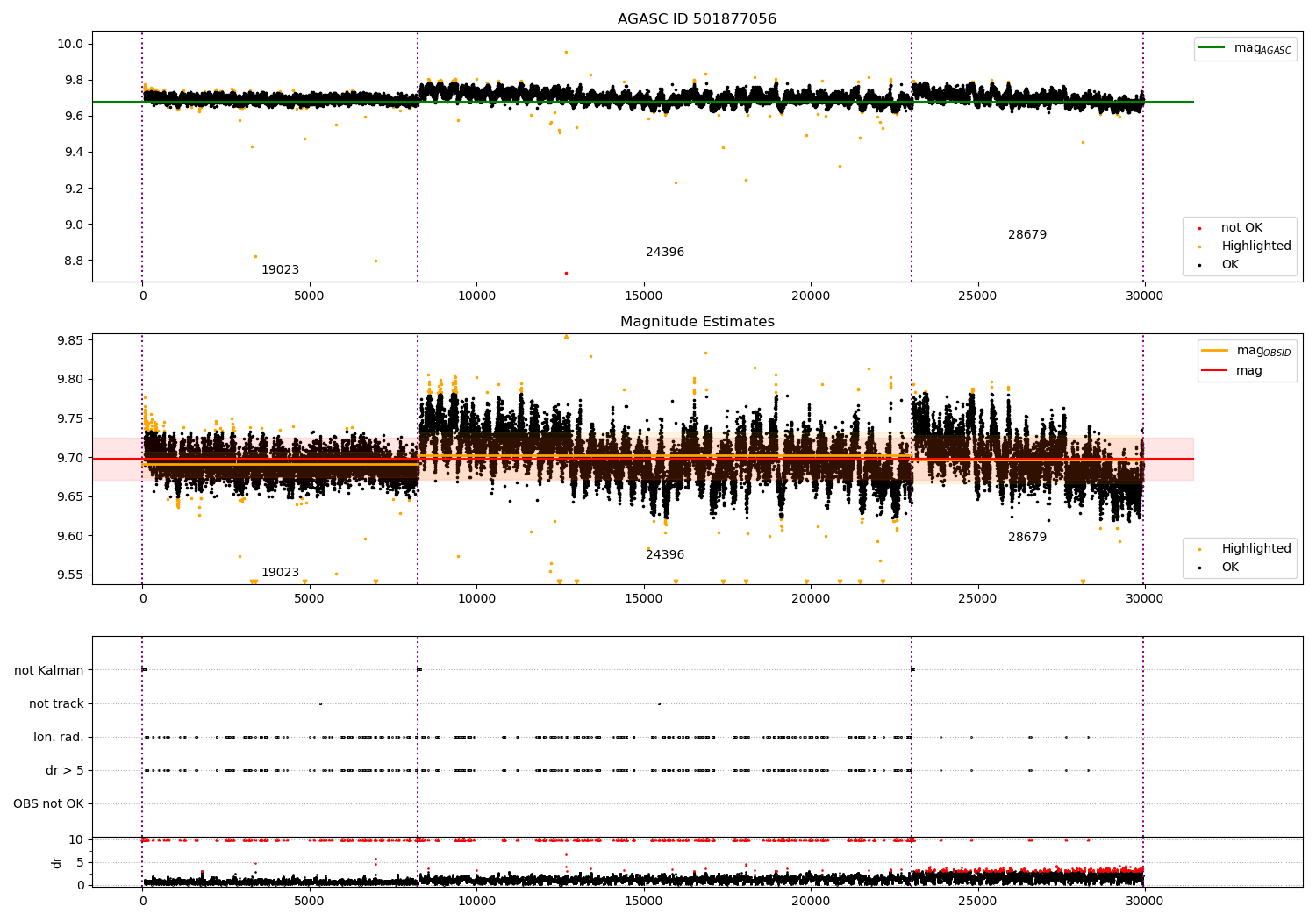Screen dimensions: 1316x921
Task: Click the 19023 obsid label in top plot
Action: 280,270
